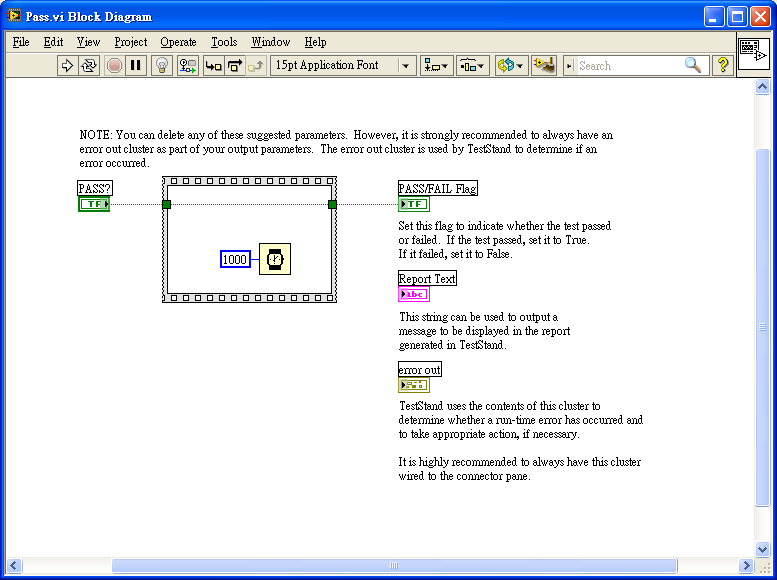The width and height of the screenshot is (777, 580).
Task: Click the Search input field
Action: click(629, 65)
